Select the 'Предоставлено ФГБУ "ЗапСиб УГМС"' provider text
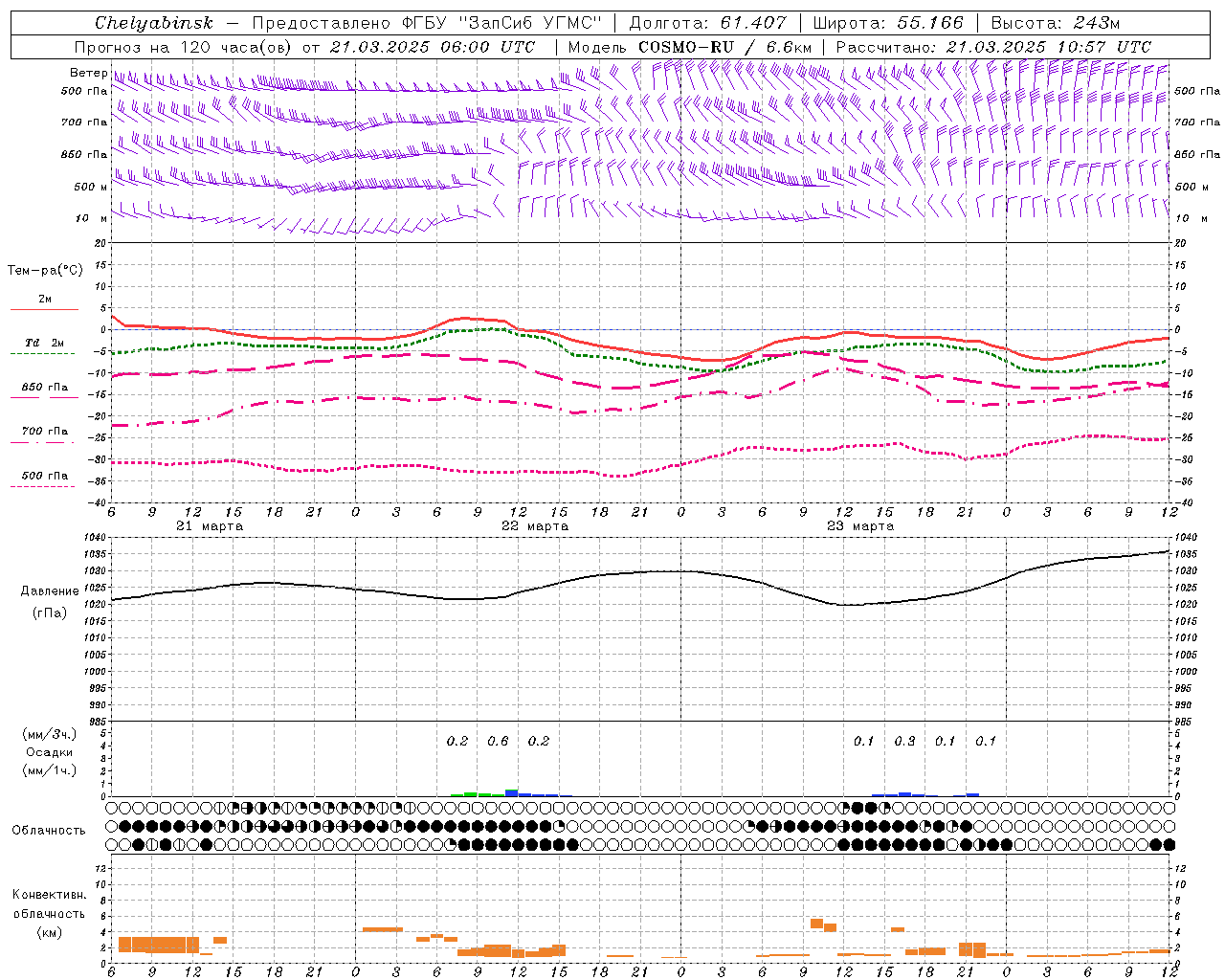The width and height of the screenshot is (1225, 980). pyautogui.click(x=427, y=23)
